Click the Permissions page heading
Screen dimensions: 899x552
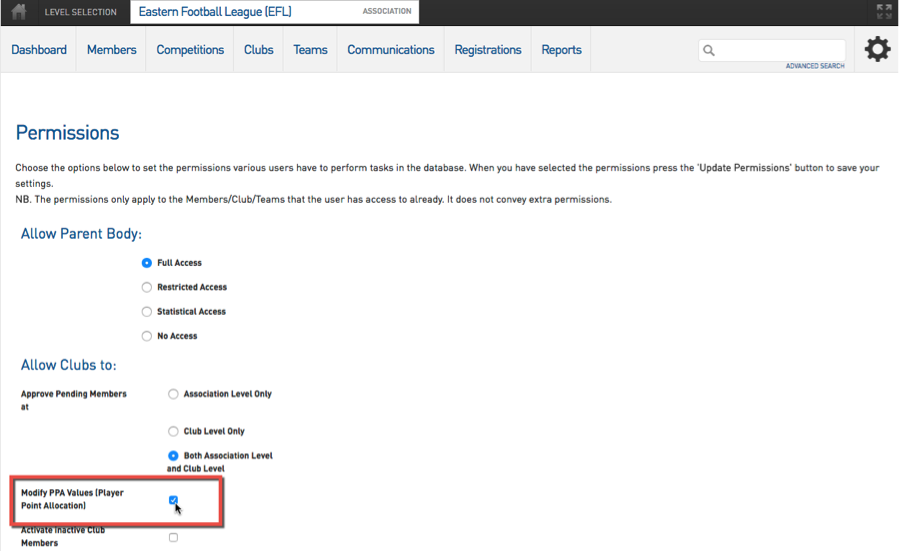(67, 133)
